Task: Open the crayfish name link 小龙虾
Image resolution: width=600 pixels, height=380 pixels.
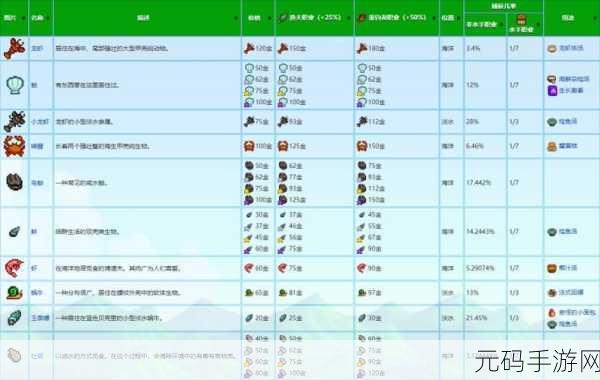Action: point(40,122)
